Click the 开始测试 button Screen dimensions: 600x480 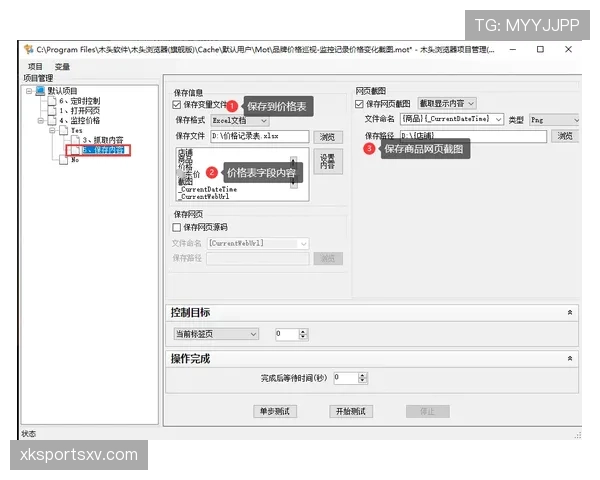[x=351, y=411]
